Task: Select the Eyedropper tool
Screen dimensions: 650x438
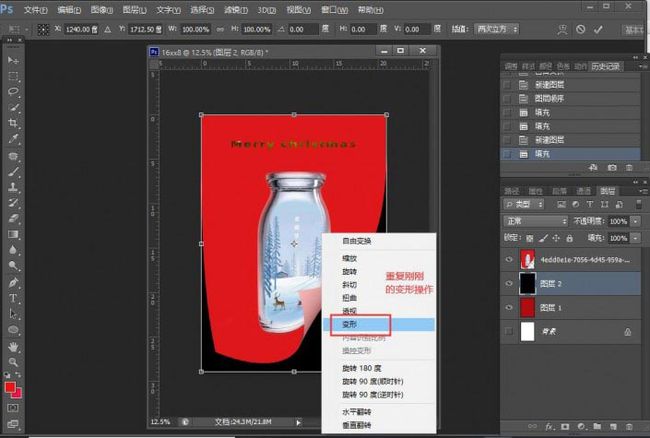Action: (x=13, y=139)
